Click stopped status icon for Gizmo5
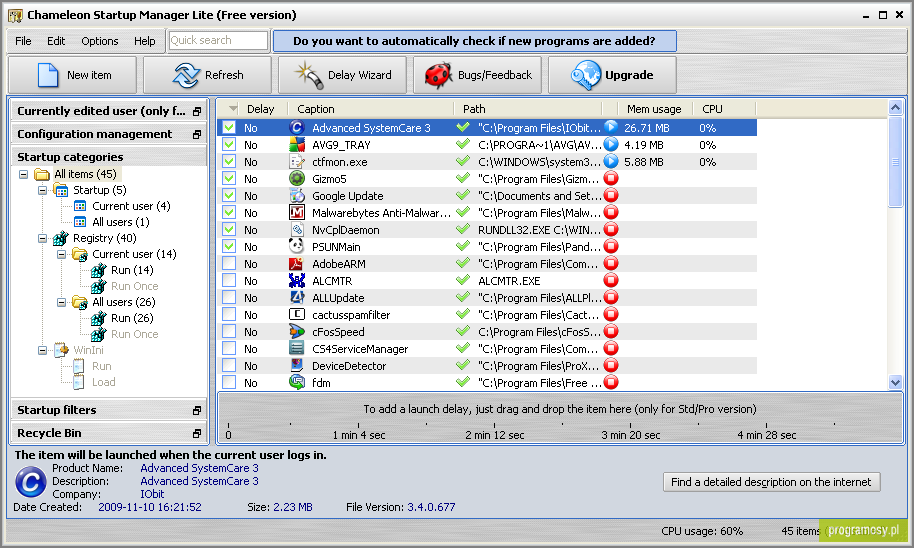 [611, 178]
